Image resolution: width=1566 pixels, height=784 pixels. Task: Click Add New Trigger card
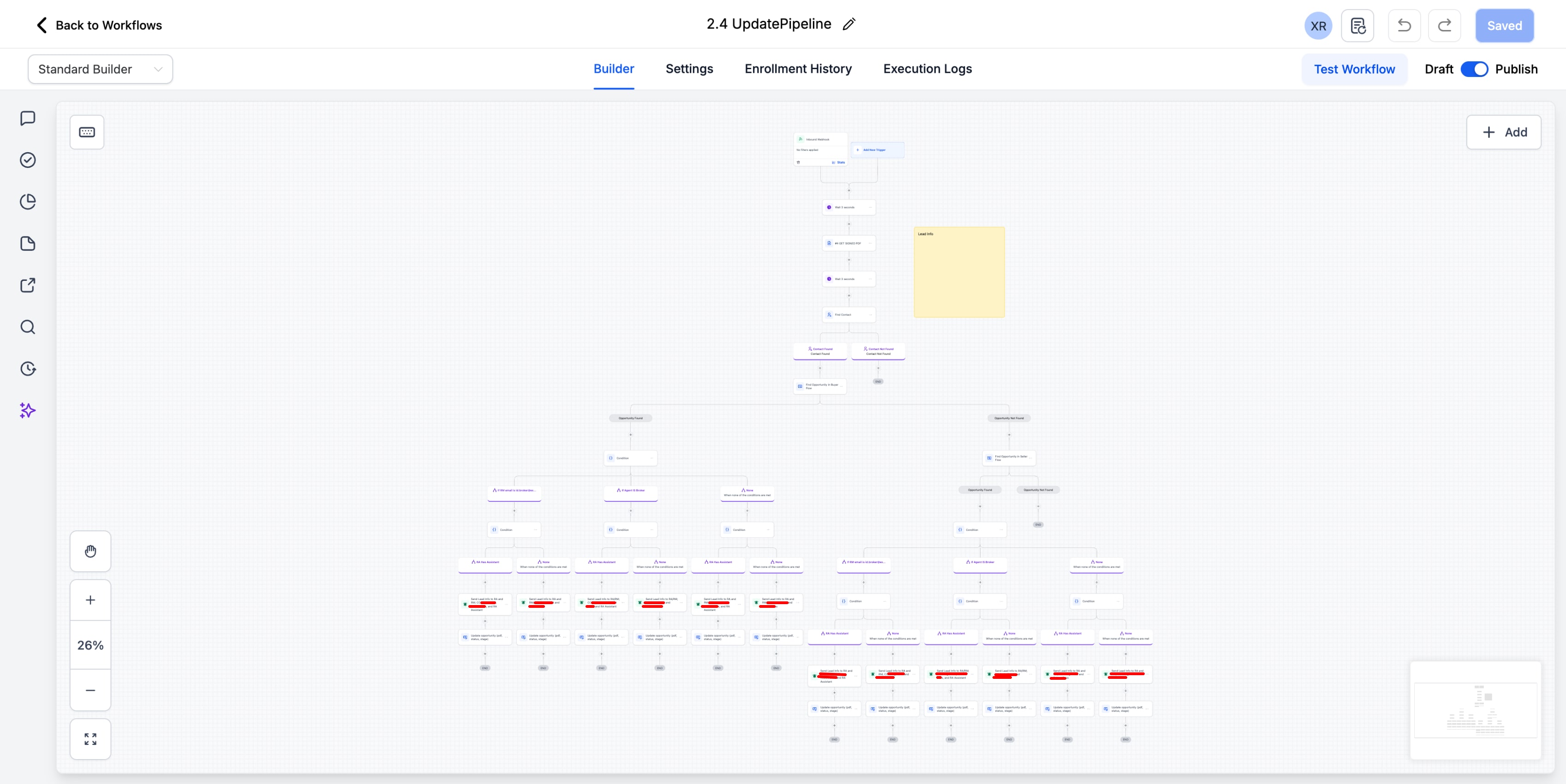(x=877, y=149)
